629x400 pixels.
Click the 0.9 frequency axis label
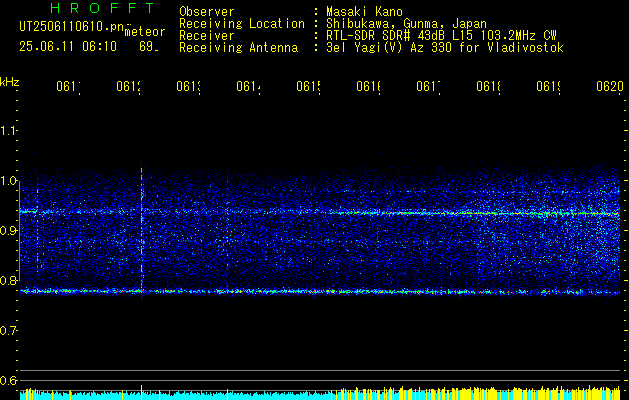click(9, 230)
